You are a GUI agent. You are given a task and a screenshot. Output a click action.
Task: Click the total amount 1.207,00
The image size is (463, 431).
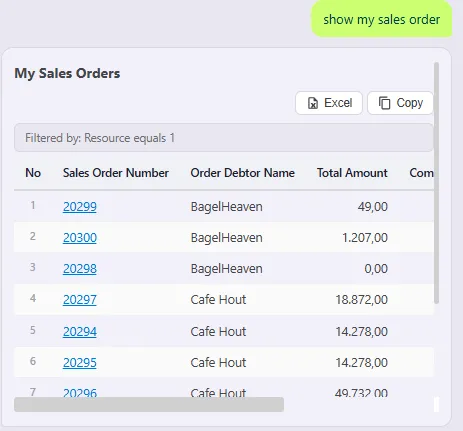pos(365,238)
